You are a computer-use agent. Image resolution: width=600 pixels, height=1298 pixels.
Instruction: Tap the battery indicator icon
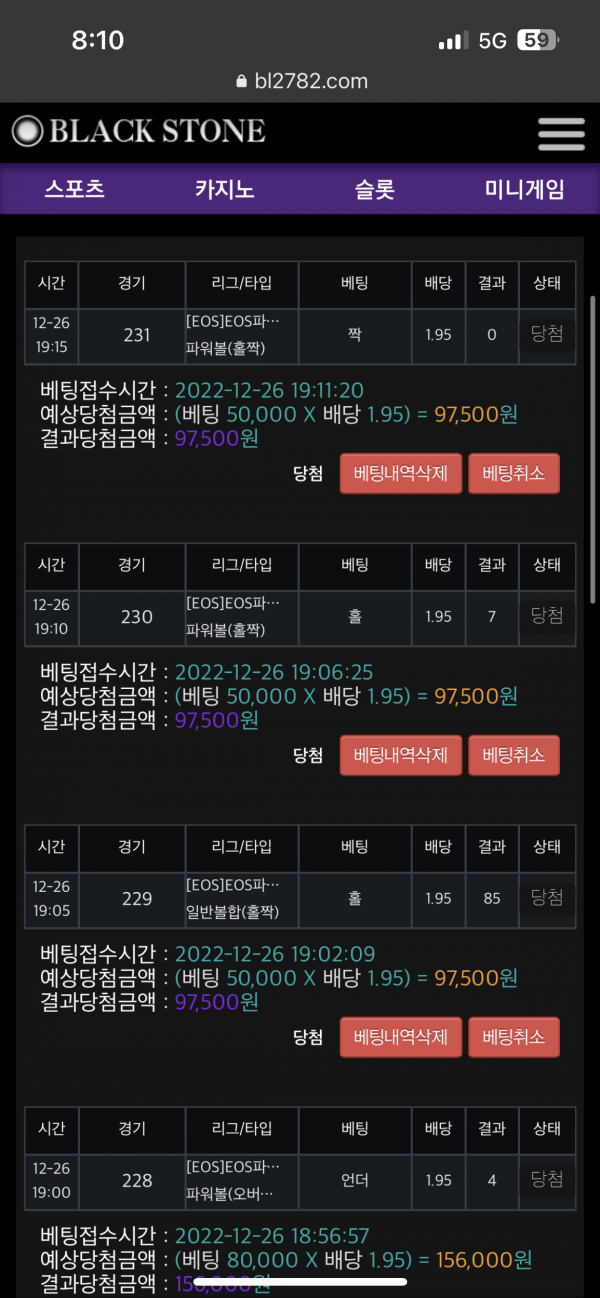[538, 41]
